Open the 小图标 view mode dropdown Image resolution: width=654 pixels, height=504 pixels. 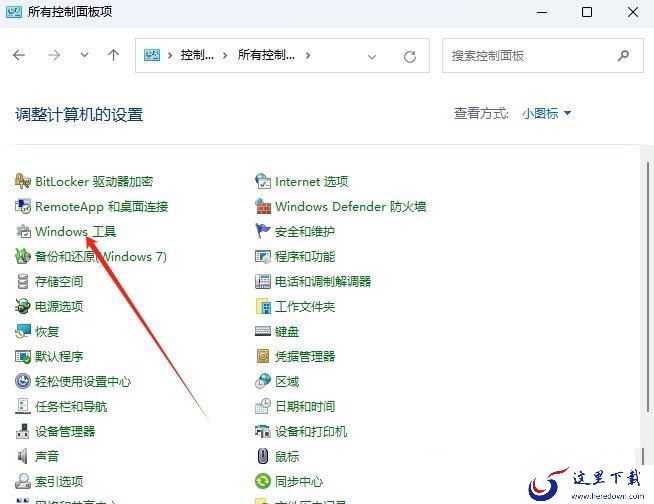546,113
